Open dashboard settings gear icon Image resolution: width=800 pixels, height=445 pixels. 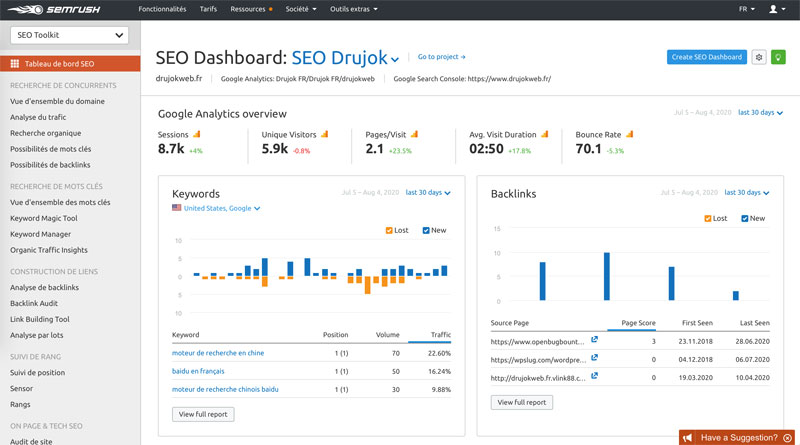coord(759,57)
